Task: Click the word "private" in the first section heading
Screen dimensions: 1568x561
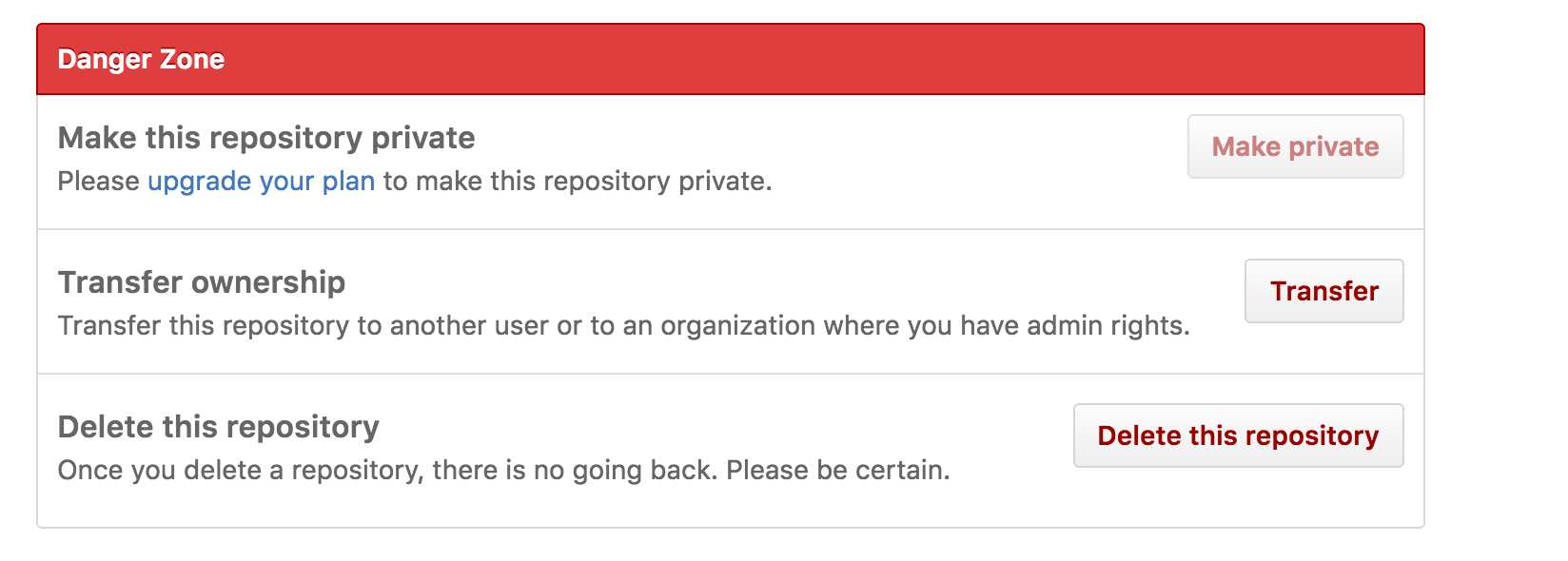Action: (x=422, y=138)
